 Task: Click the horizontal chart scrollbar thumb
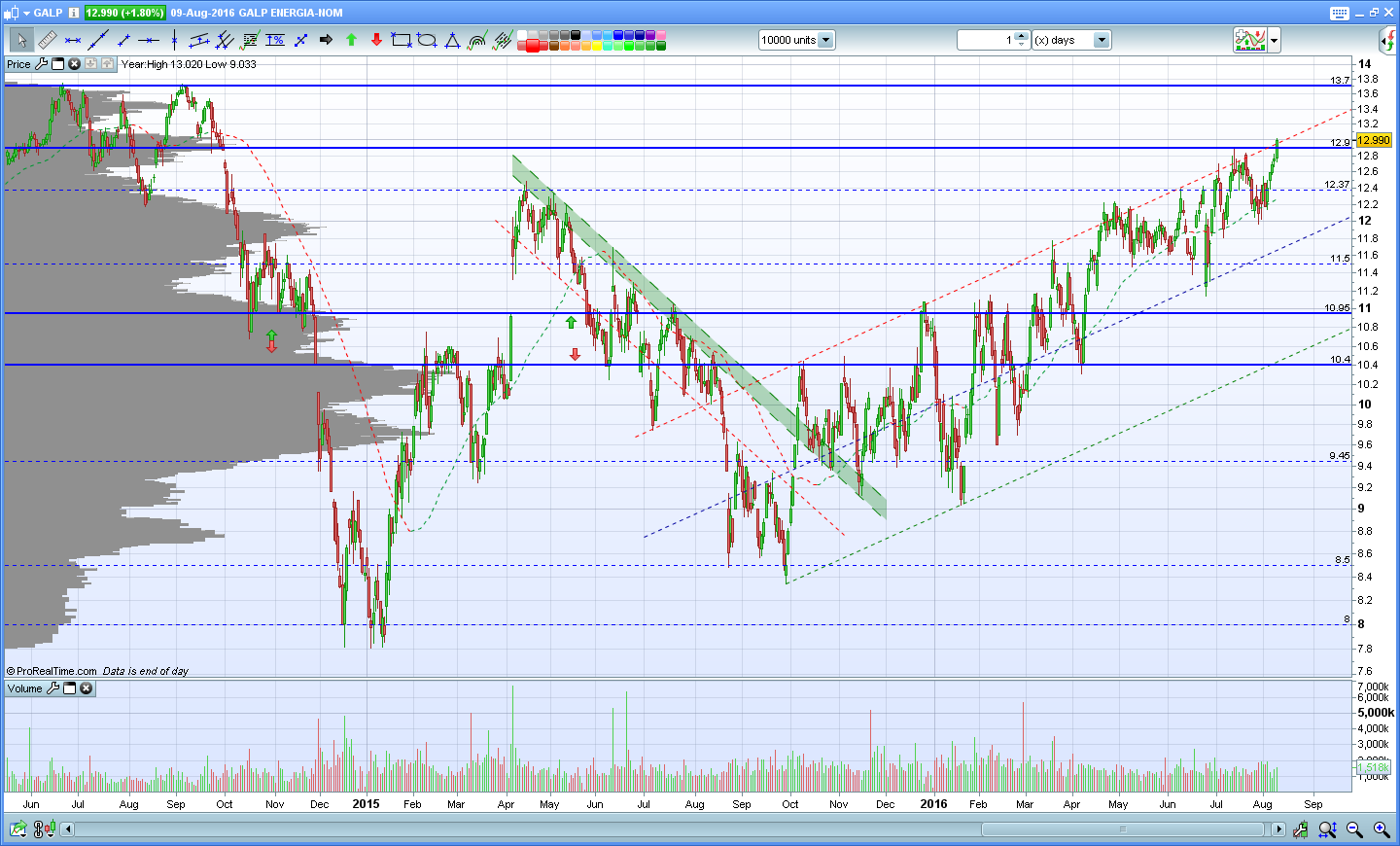pyautogui.click(x=1123, y=829)
